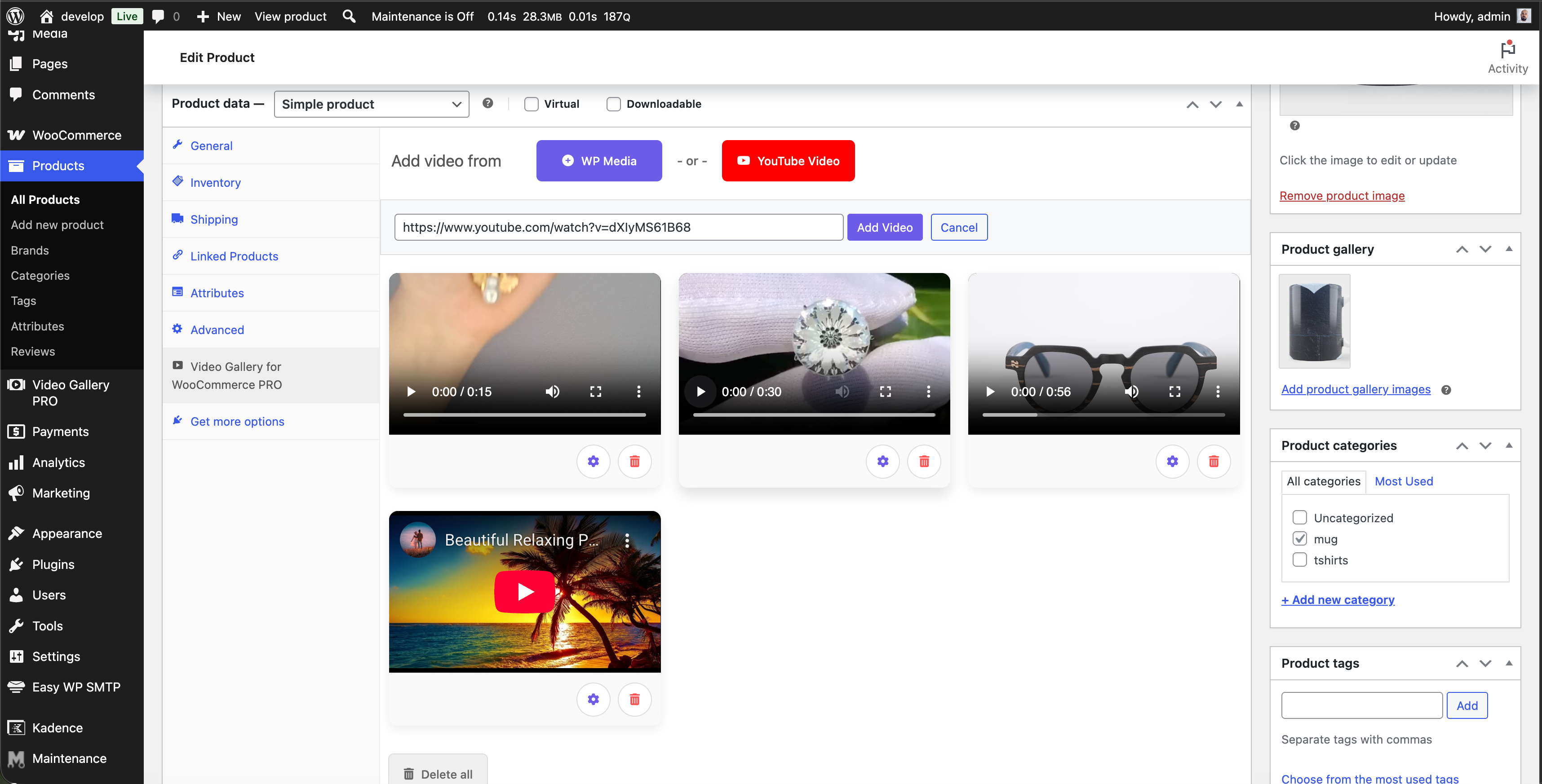Screen dimensions: 1542x784
Task: Select Products in the admin sidebar
Action: [58, 166]
